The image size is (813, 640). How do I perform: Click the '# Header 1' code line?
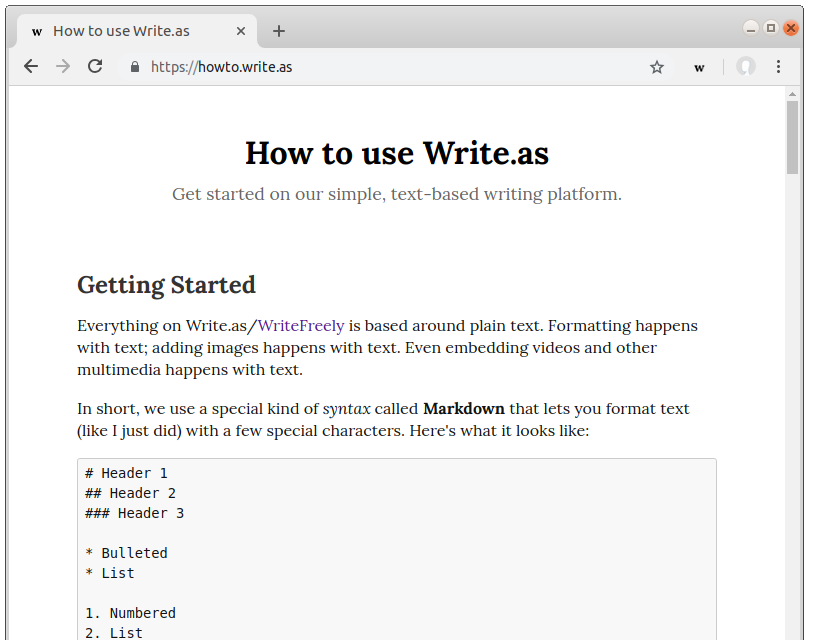point(127,473)
